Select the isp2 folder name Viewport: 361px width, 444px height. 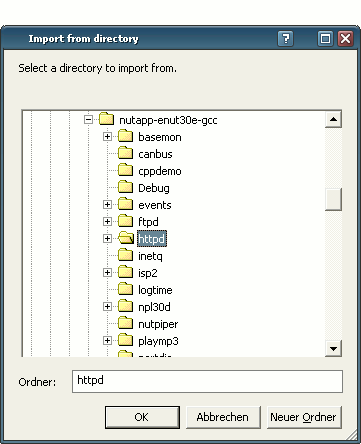pyautogui.click(x=148, y=273)
